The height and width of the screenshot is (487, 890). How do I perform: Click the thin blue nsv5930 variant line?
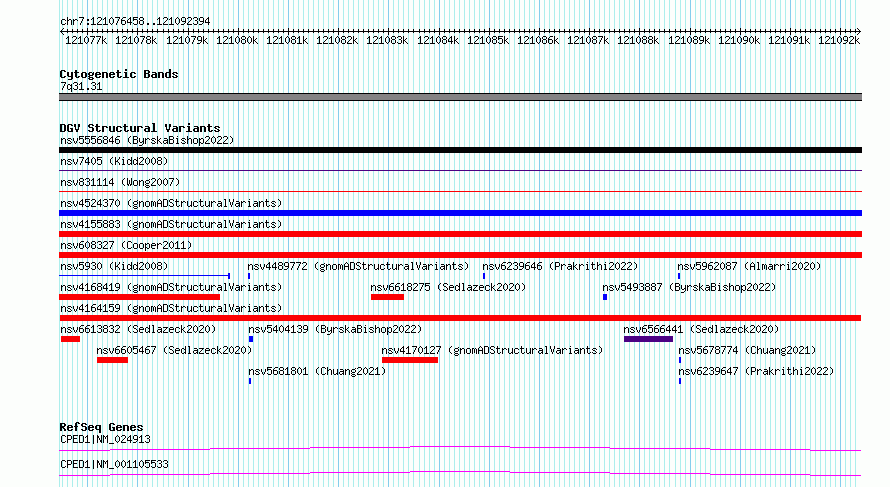click(144, 276)
